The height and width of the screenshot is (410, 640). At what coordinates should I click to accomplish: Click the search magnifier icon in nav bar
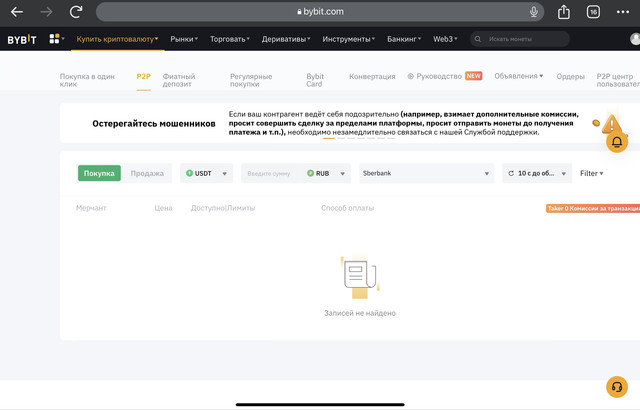tap(478, 39)
